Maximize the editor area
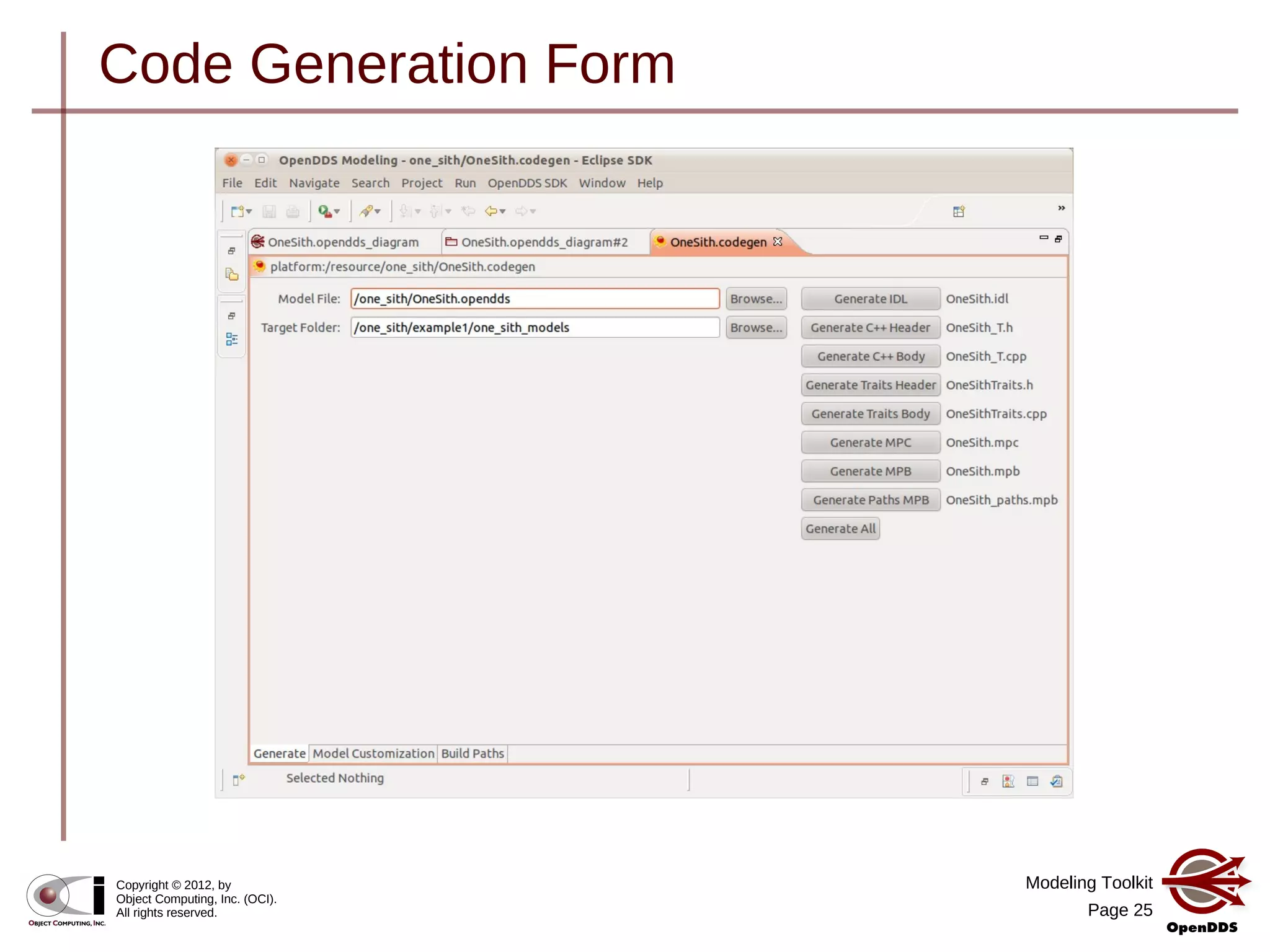The image size is (1270, 952). [1059, 239]
